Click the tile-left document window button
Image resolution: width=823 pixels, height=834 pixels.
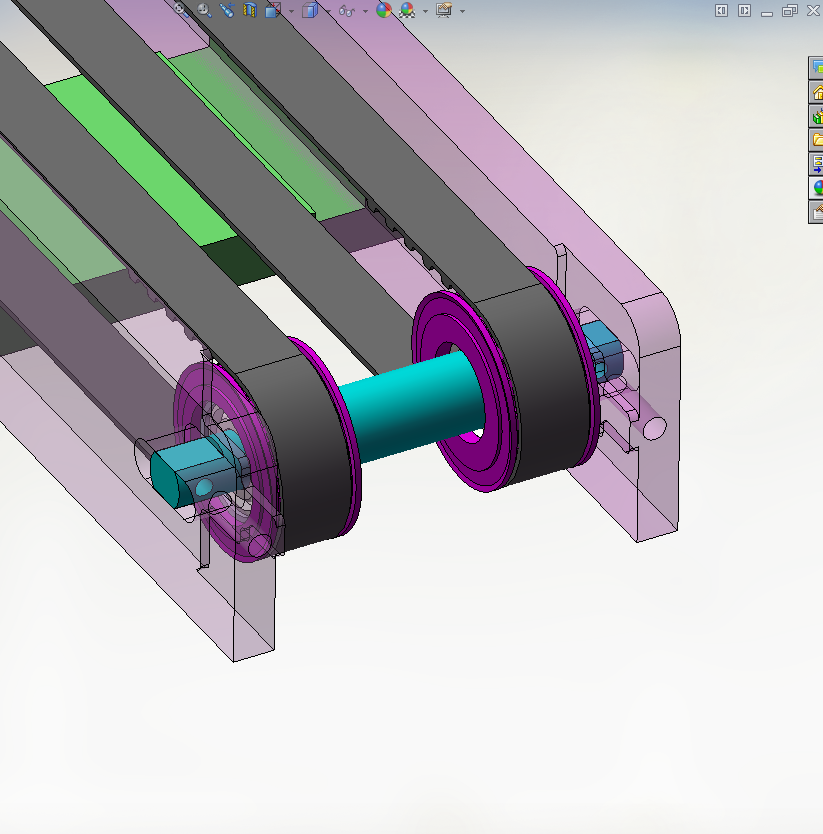721,11
